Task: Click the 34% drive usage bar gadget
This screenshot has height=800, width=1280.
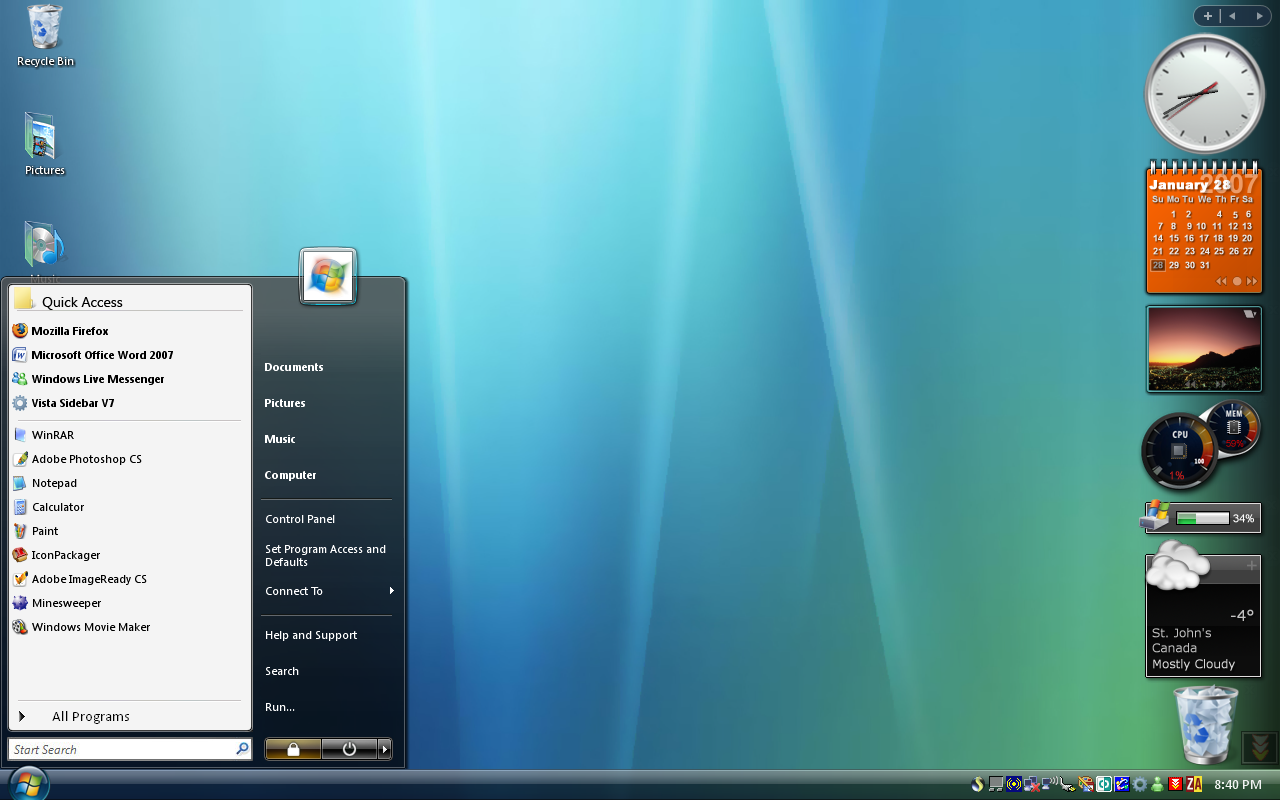Action: (x=1201, y=518)
